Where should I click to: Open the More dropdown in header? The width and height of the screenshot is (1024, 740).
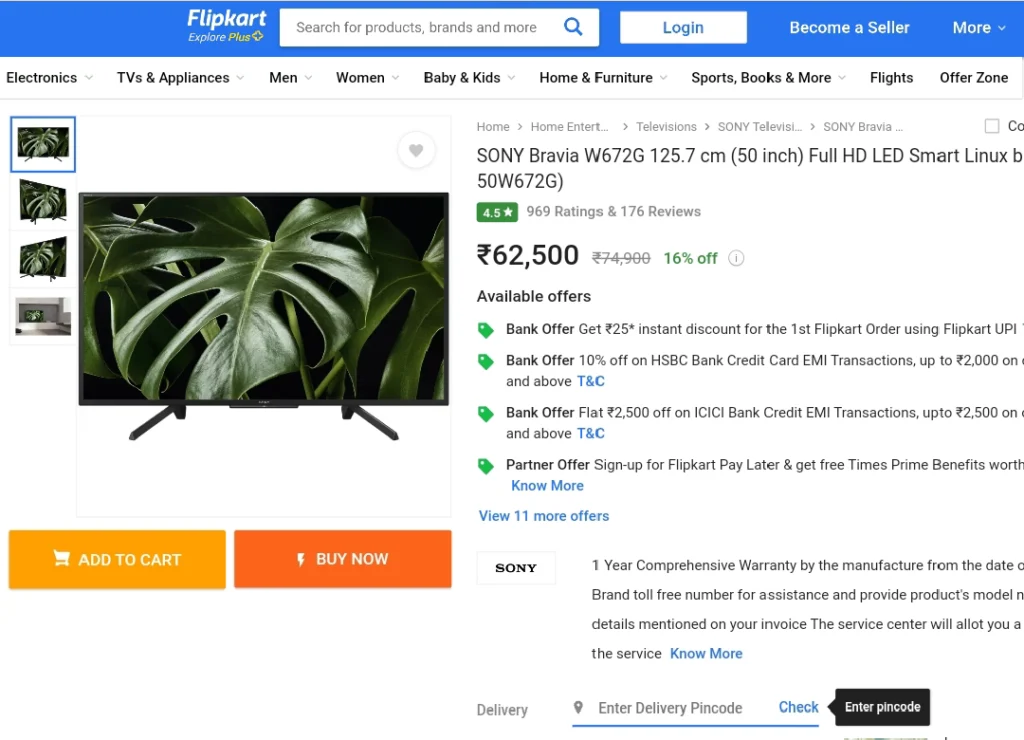click(979, 27)
